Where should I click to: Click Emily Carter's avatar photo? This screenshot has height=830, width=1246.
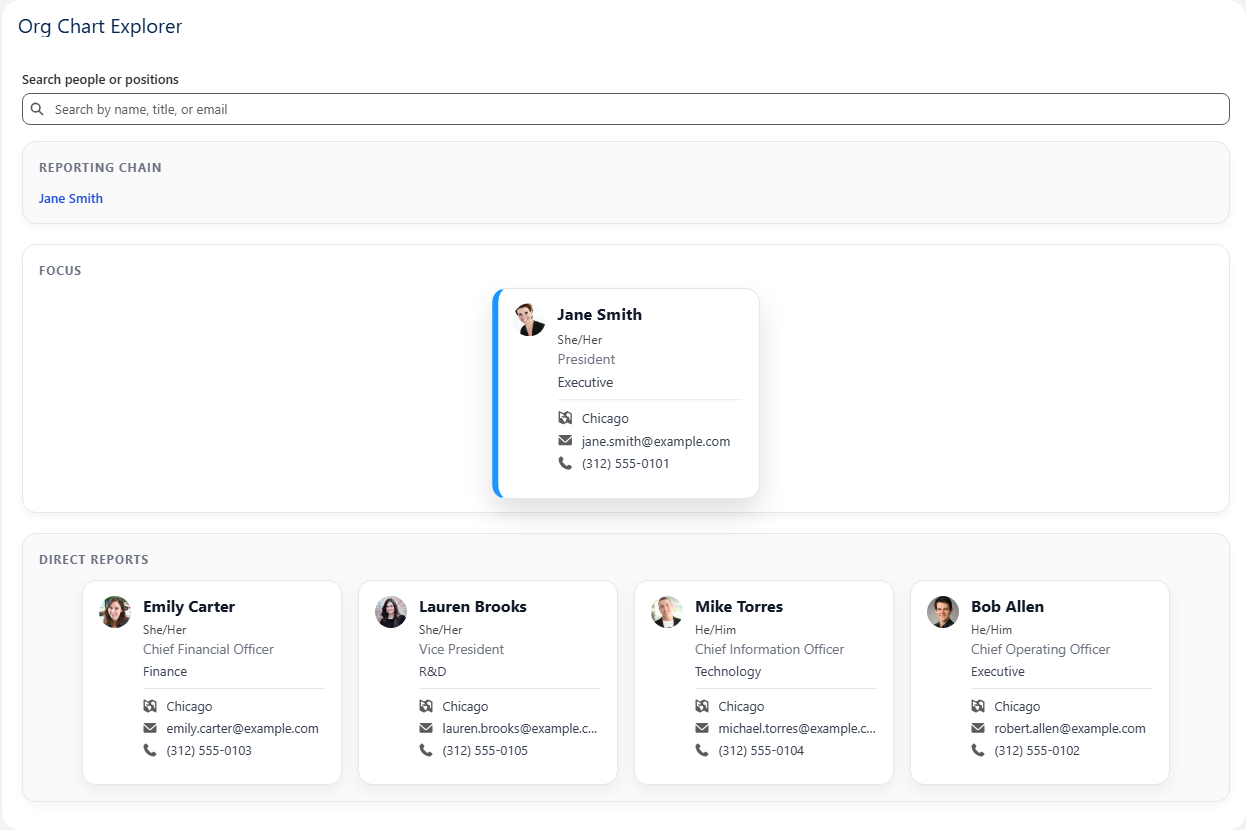[115, 612]
